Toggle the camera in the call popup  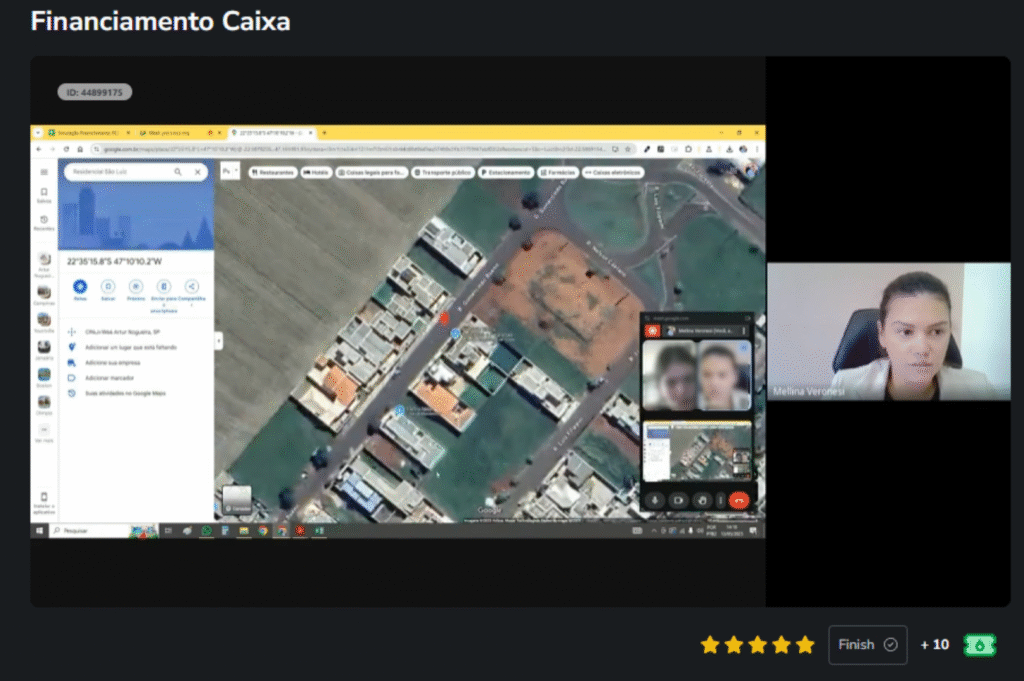click(x=677, y=500)
